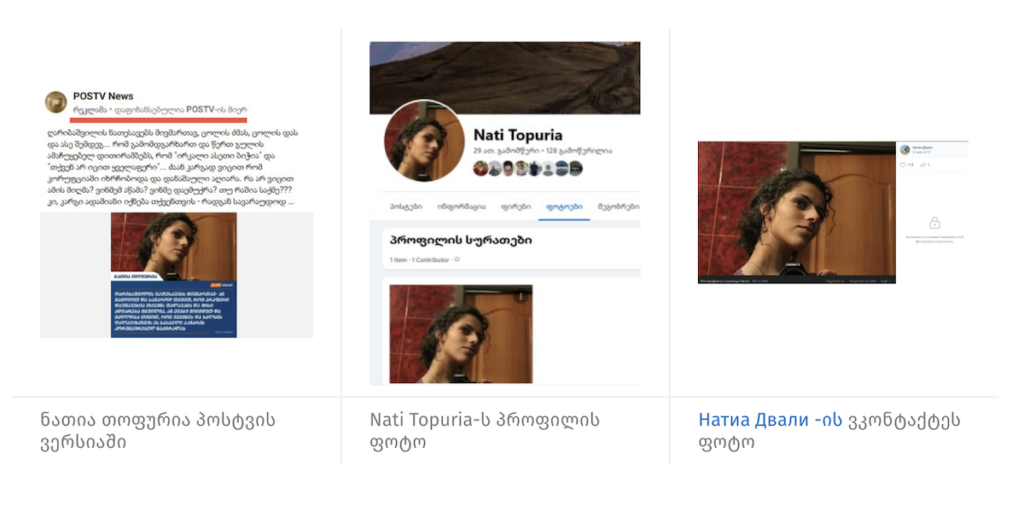Click the POSTV News page avatar
The height and width of the screenshot is (505, 1024).
click(x=56, y=102)
